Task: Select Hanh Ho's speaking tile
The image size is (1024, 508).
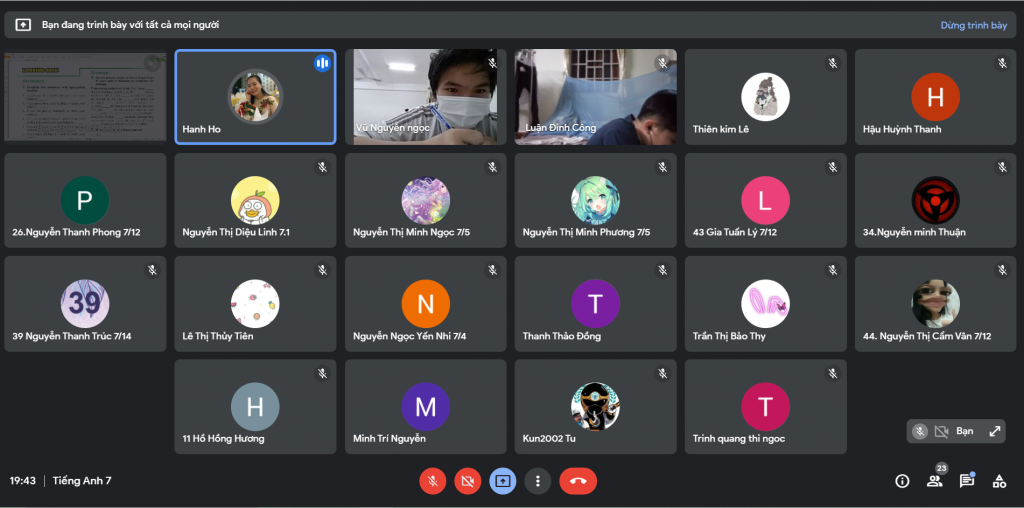Action: pyautogui.click(x=255, y=97)
